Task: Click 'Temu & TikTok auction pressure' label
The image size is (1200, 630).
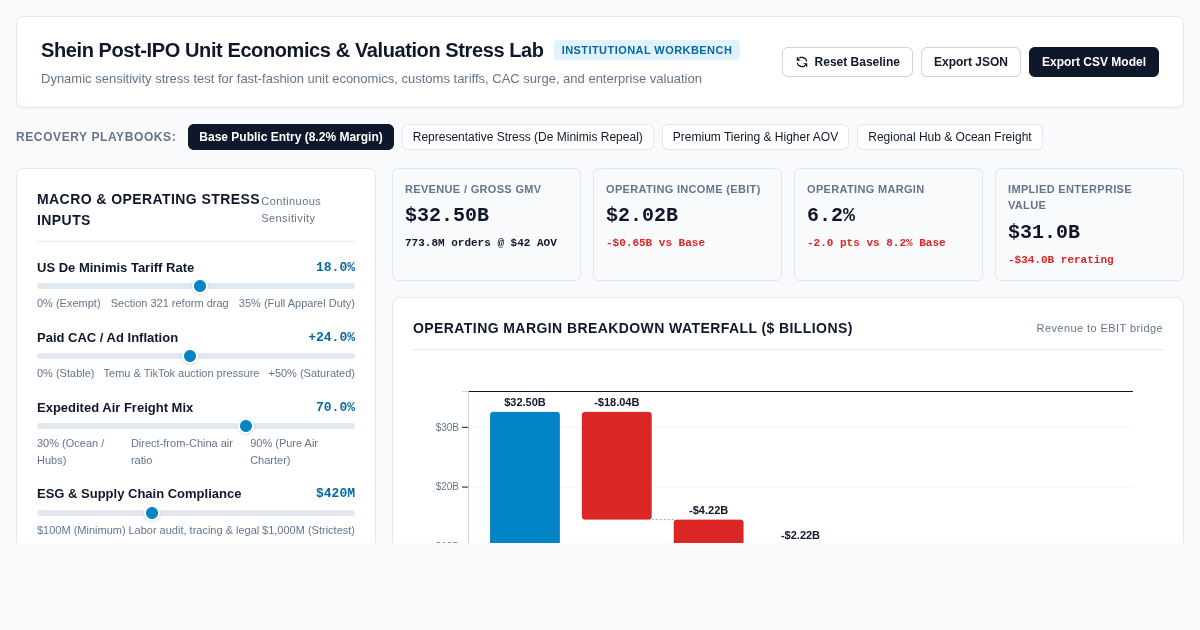Action: point(181,373)
